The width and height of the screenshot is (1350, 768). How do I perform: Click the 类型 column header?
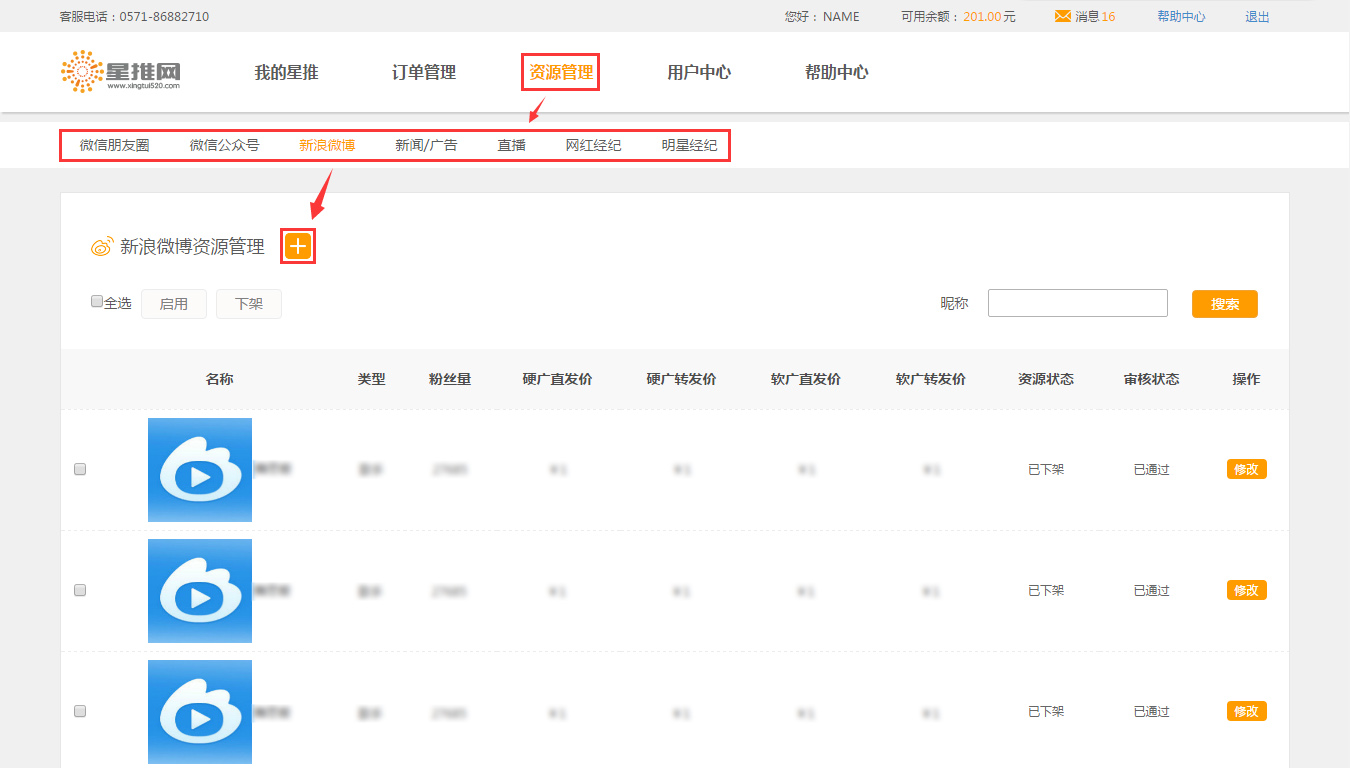point(371,379)
